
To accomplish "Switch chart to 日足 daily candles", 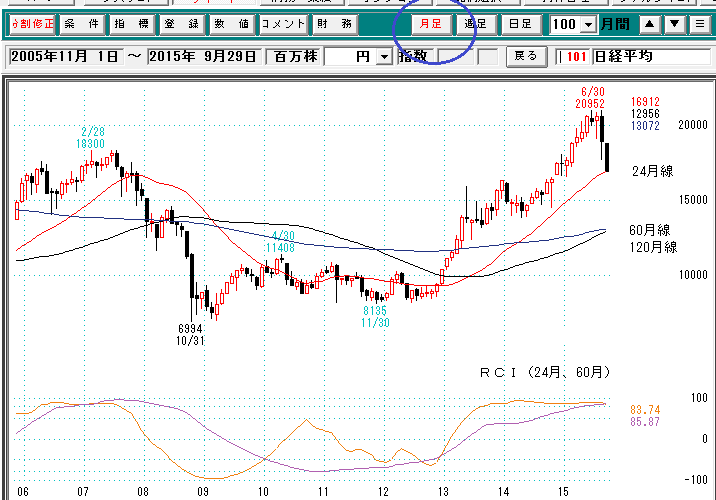I will pos(519,23).
